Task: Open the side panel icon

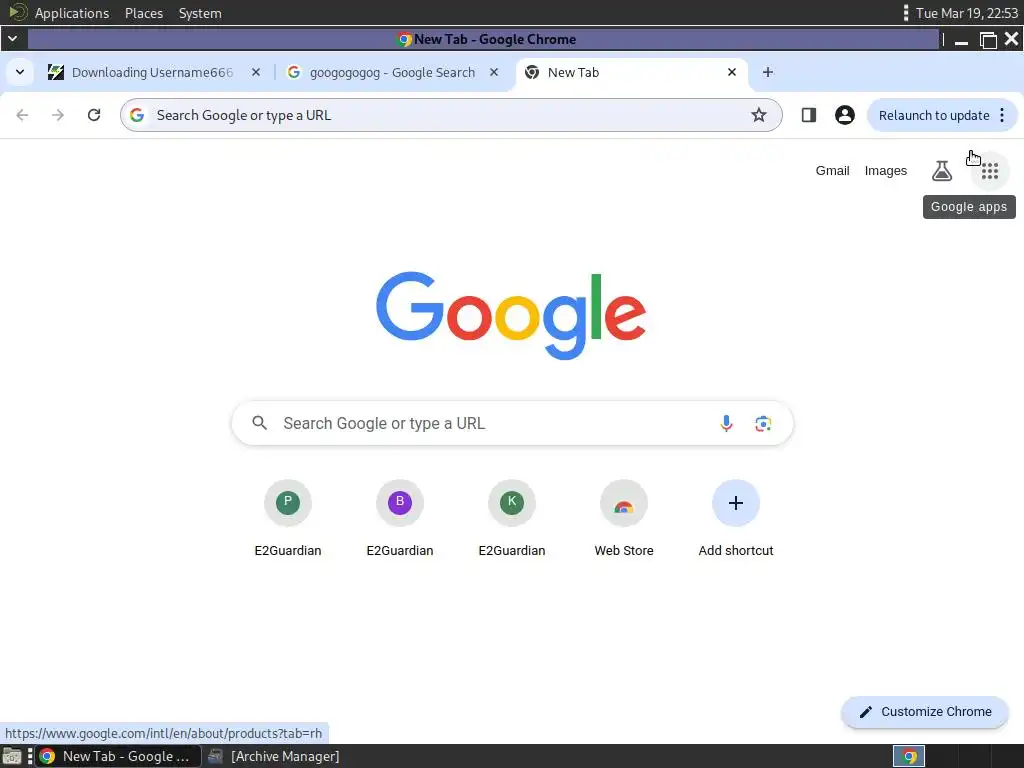Action: point(808,115)
